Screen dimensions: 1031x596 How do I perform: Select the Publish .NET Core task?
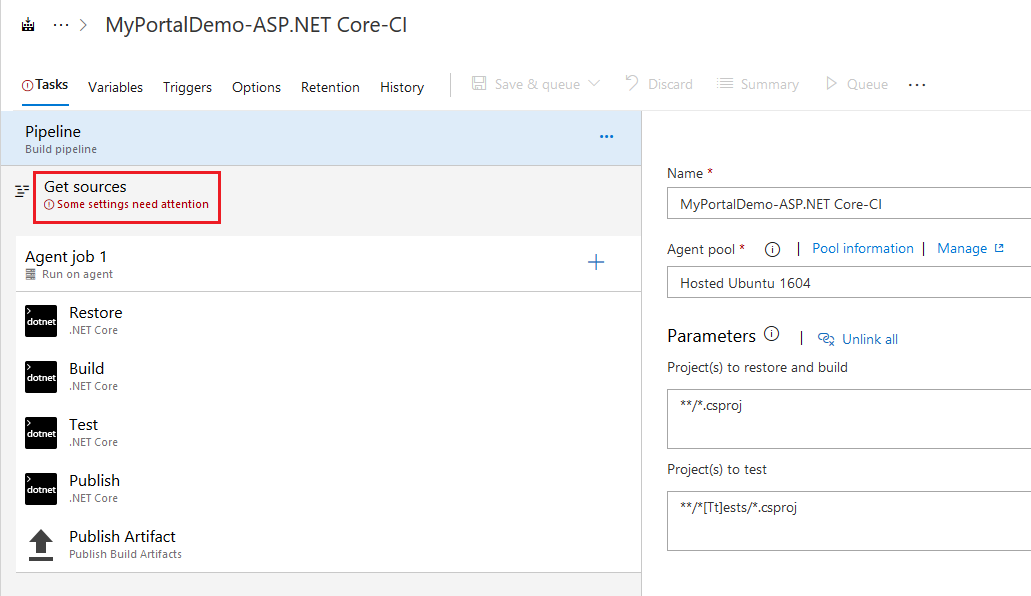pos(328,488)
